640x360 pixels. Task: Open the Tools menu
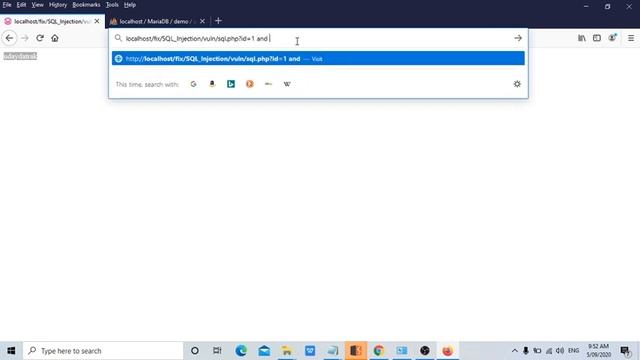point(112,5)
